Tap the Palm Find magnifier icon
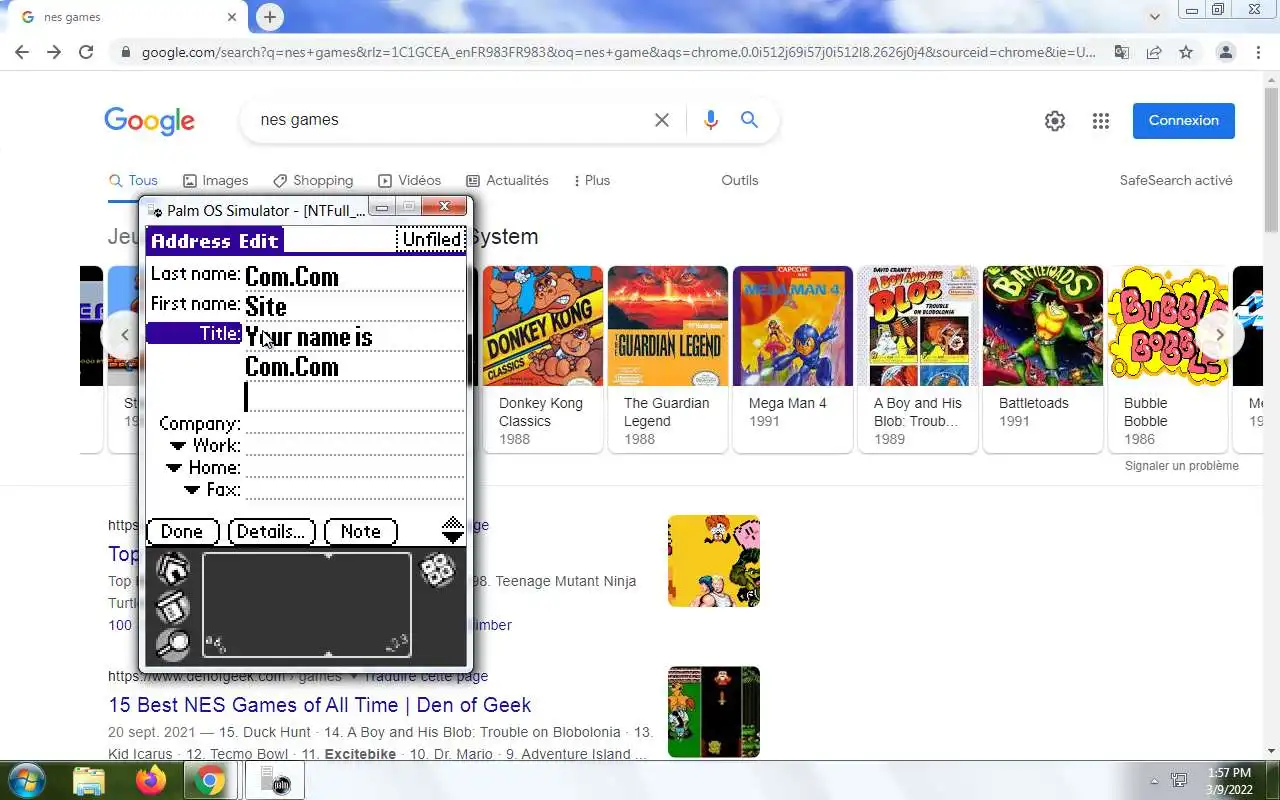The width and height of the screenshot is (1280, 800). [173, 644]
